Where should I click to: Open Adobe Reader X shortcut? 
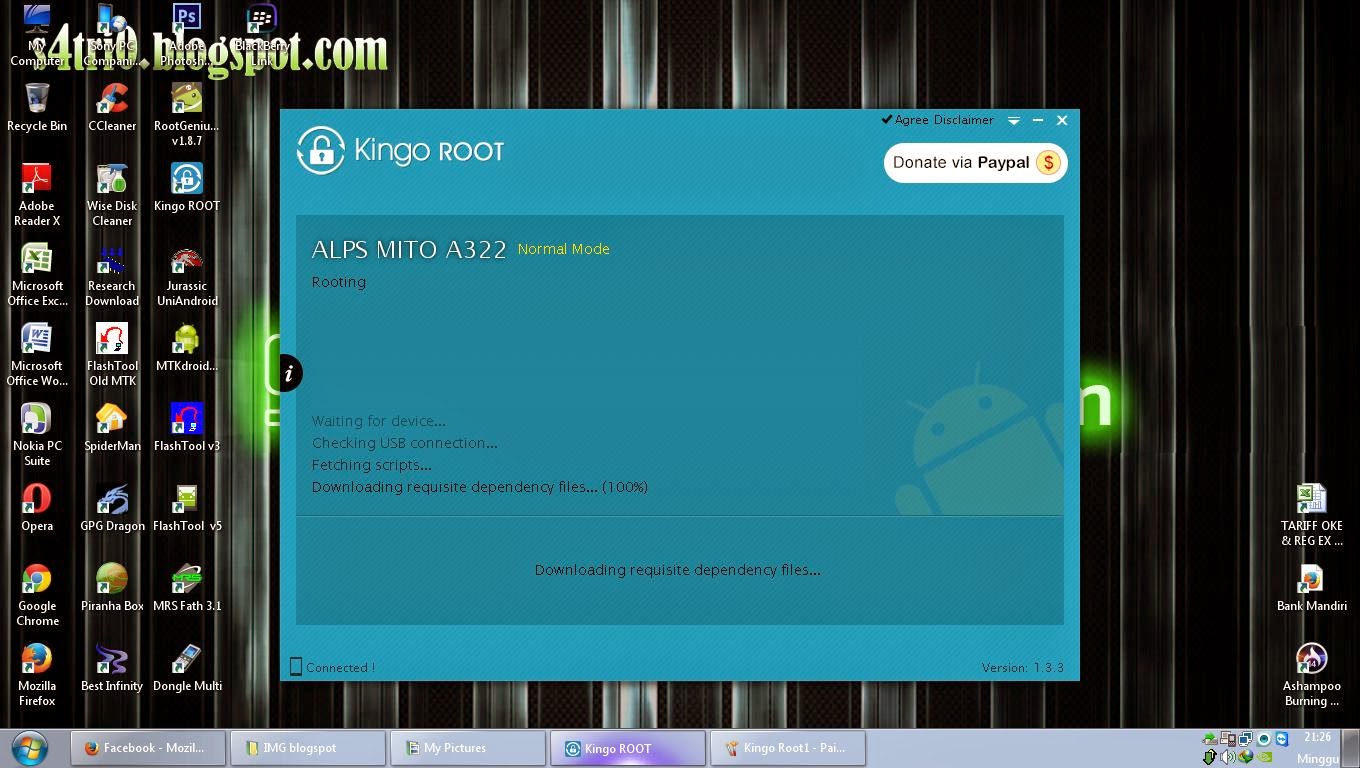coord(37,194)
